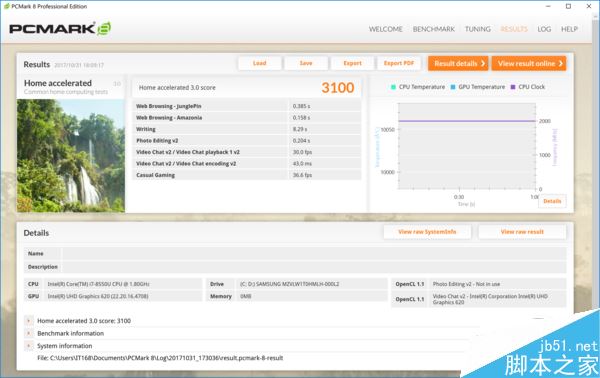Click the waterfall thumbnail image
The width and height of the screenshot is (600, 378).
[x=71, y=156]
